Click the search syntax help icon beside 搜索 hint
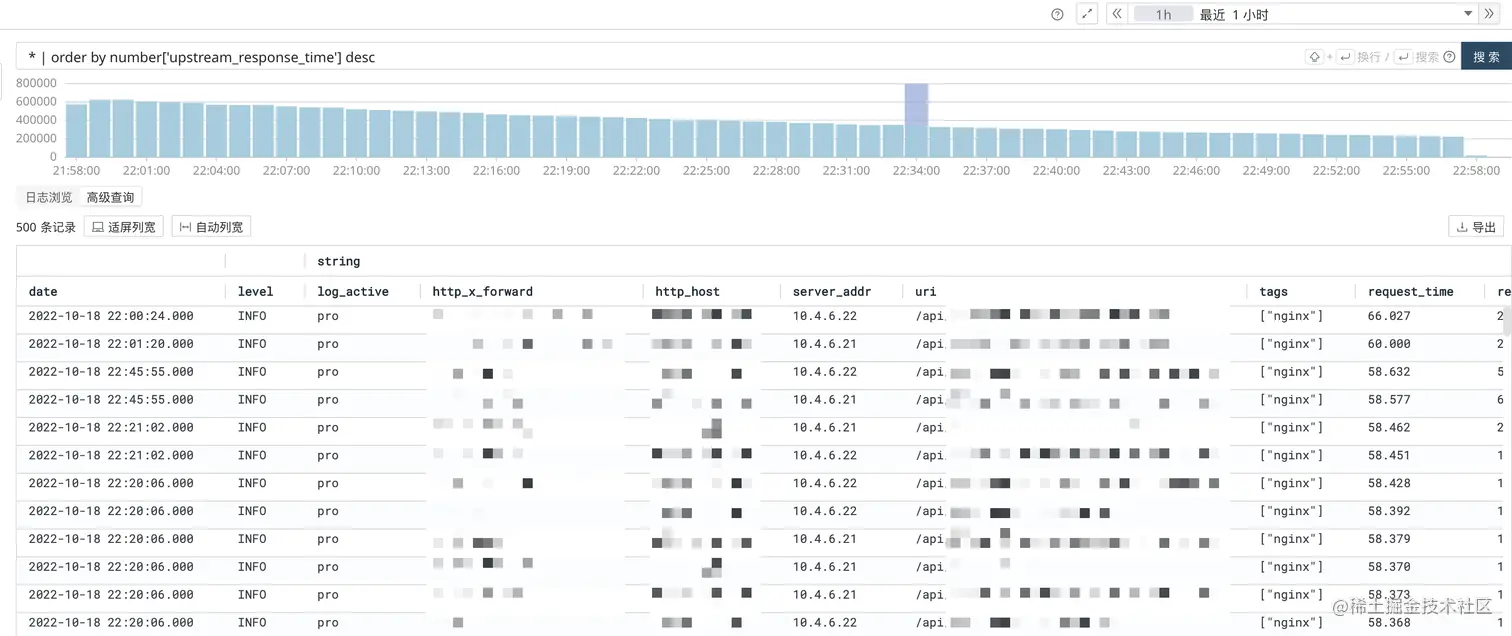The width and height of the screenshot is (1512, 636). tap(1449, 57)
